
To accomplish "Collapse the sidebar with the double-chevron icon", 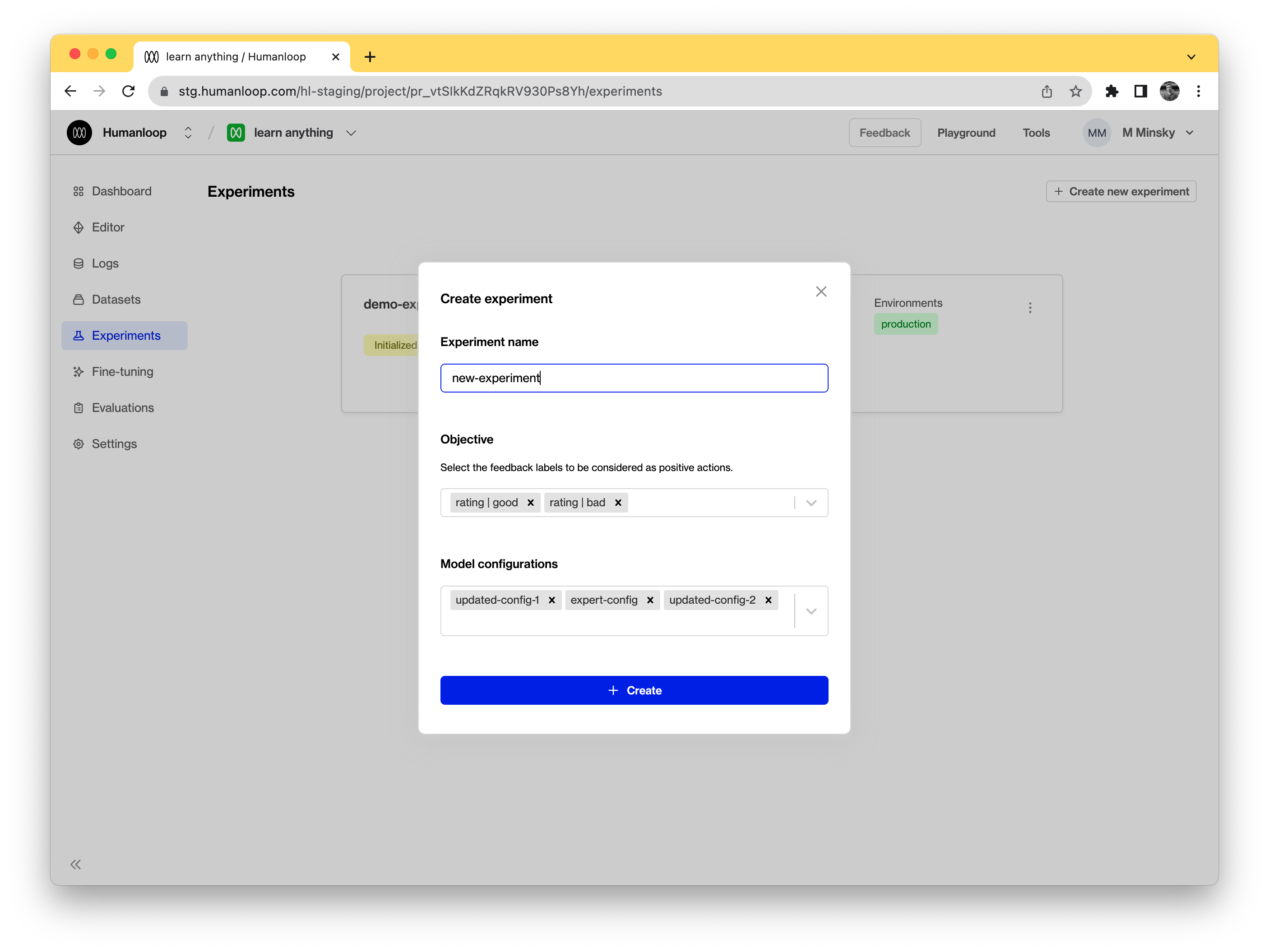I will coord(75,864).
